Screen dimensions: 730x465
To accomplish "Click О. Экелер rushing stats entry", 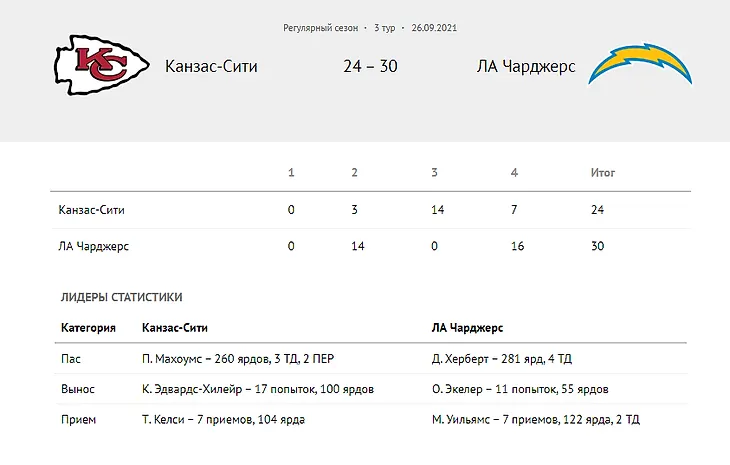I will point(520,389).
